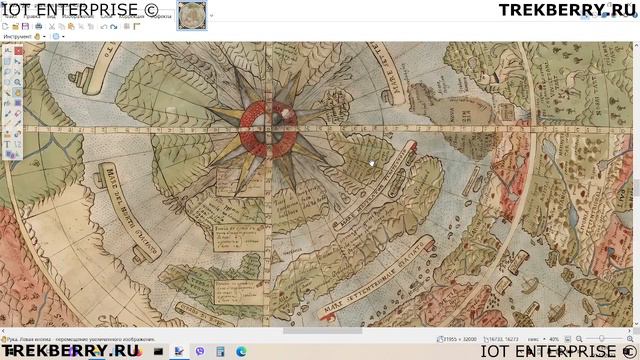Click the zoom out magnifier in status bar

pos(579,339)
